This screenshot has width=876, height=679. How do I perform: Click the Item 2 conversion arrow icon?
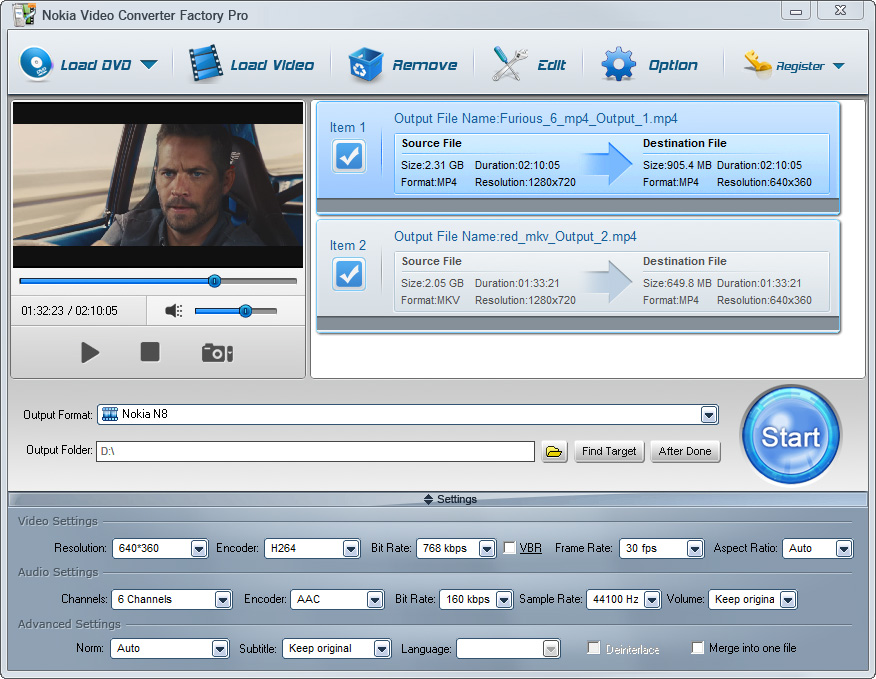[608, 282]
